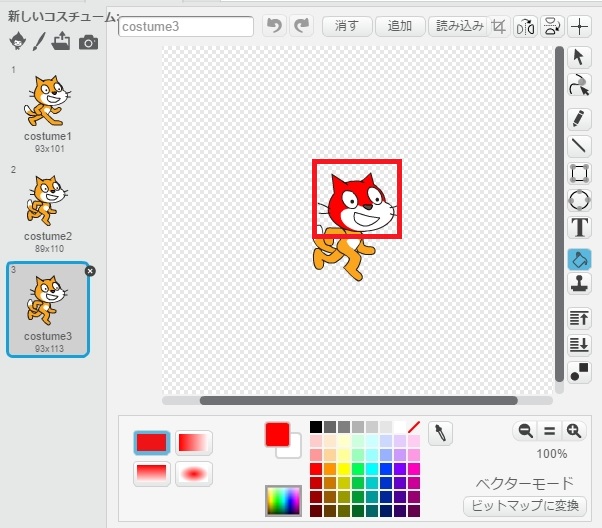Click the 100% zoom level text

tap(552, 454)
